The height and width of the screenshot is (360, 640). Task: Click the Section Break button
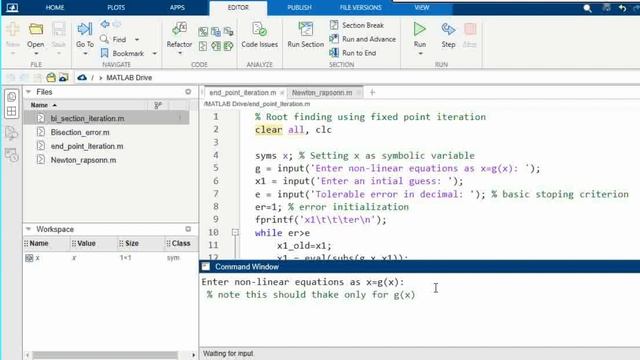[357, 25]
